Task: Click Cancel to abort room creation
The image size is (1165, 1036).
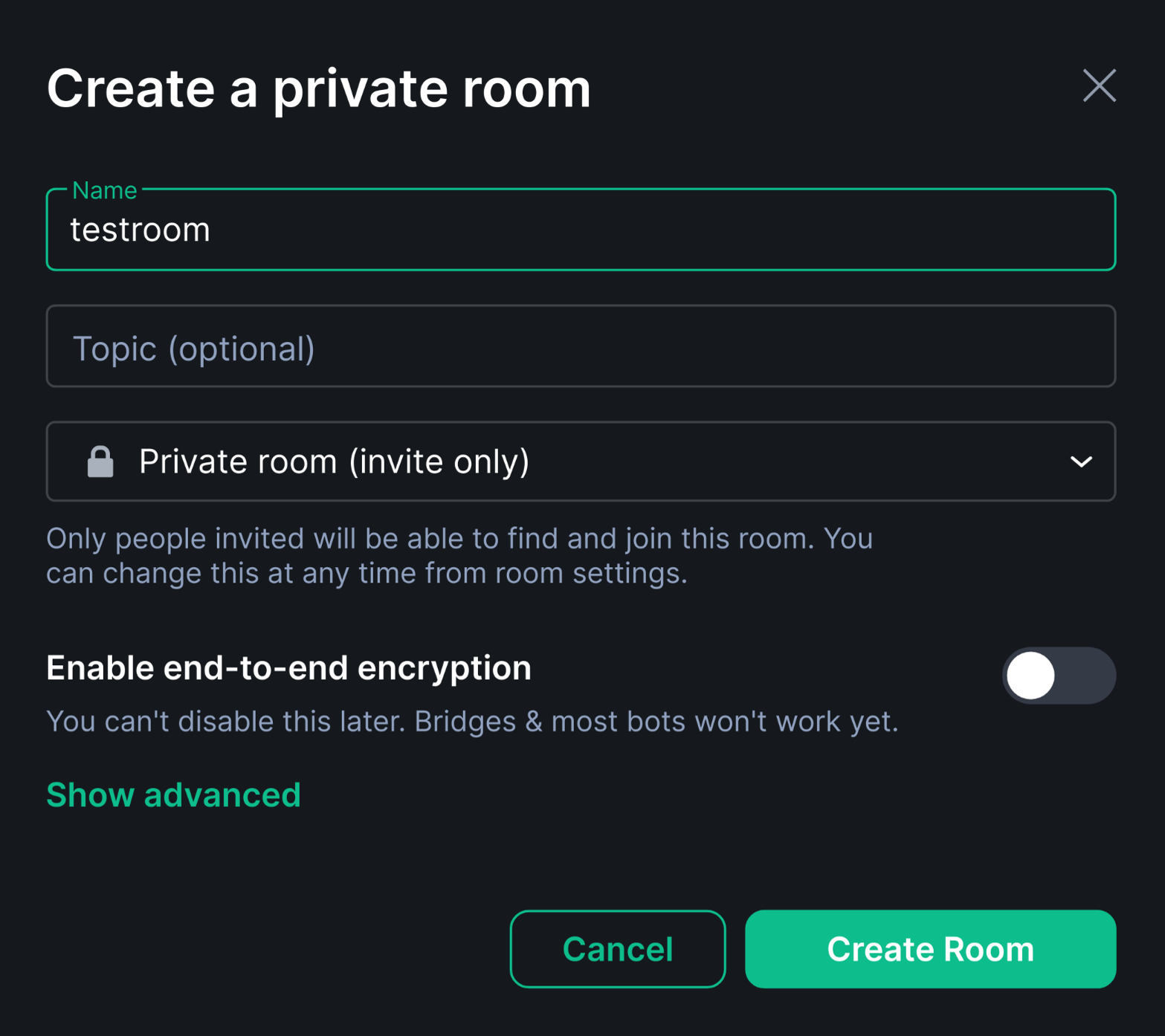Action: click(x=617, y=949)
